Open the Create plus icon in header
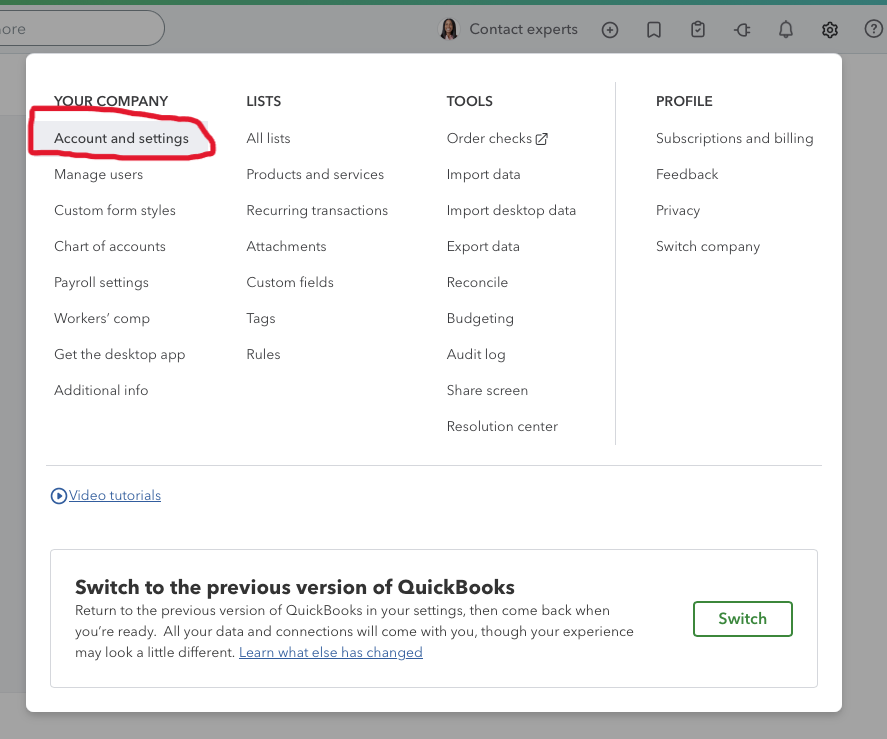 (x=610, y=29)
